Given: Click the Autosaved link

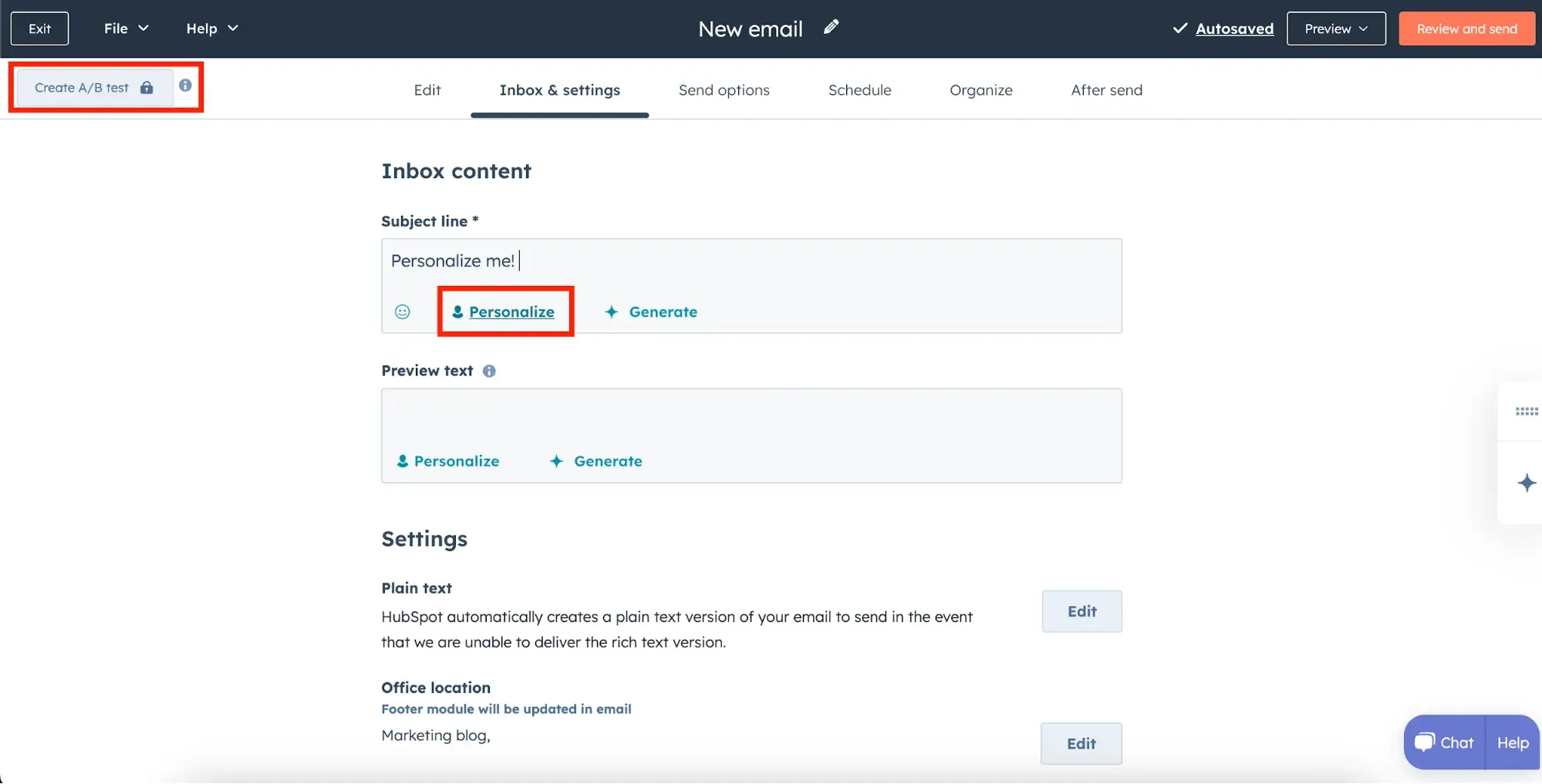Looking at the screenshot, I should pos(1234,29).
